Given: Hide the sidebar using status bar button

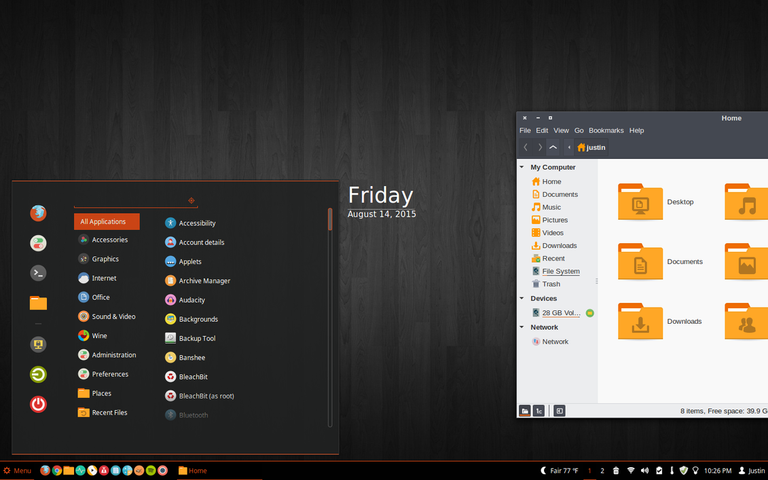Looking at the screenshot, I should tap(559, 411).
